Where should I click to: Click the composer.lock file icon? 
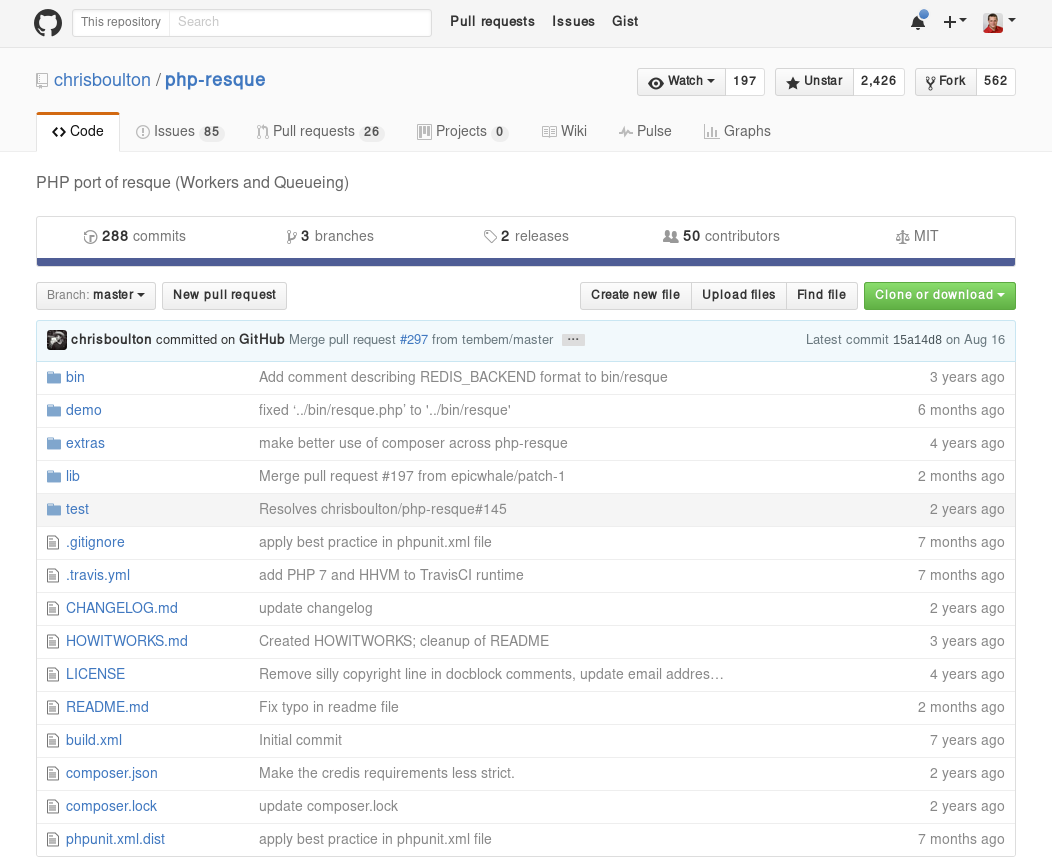53,806
